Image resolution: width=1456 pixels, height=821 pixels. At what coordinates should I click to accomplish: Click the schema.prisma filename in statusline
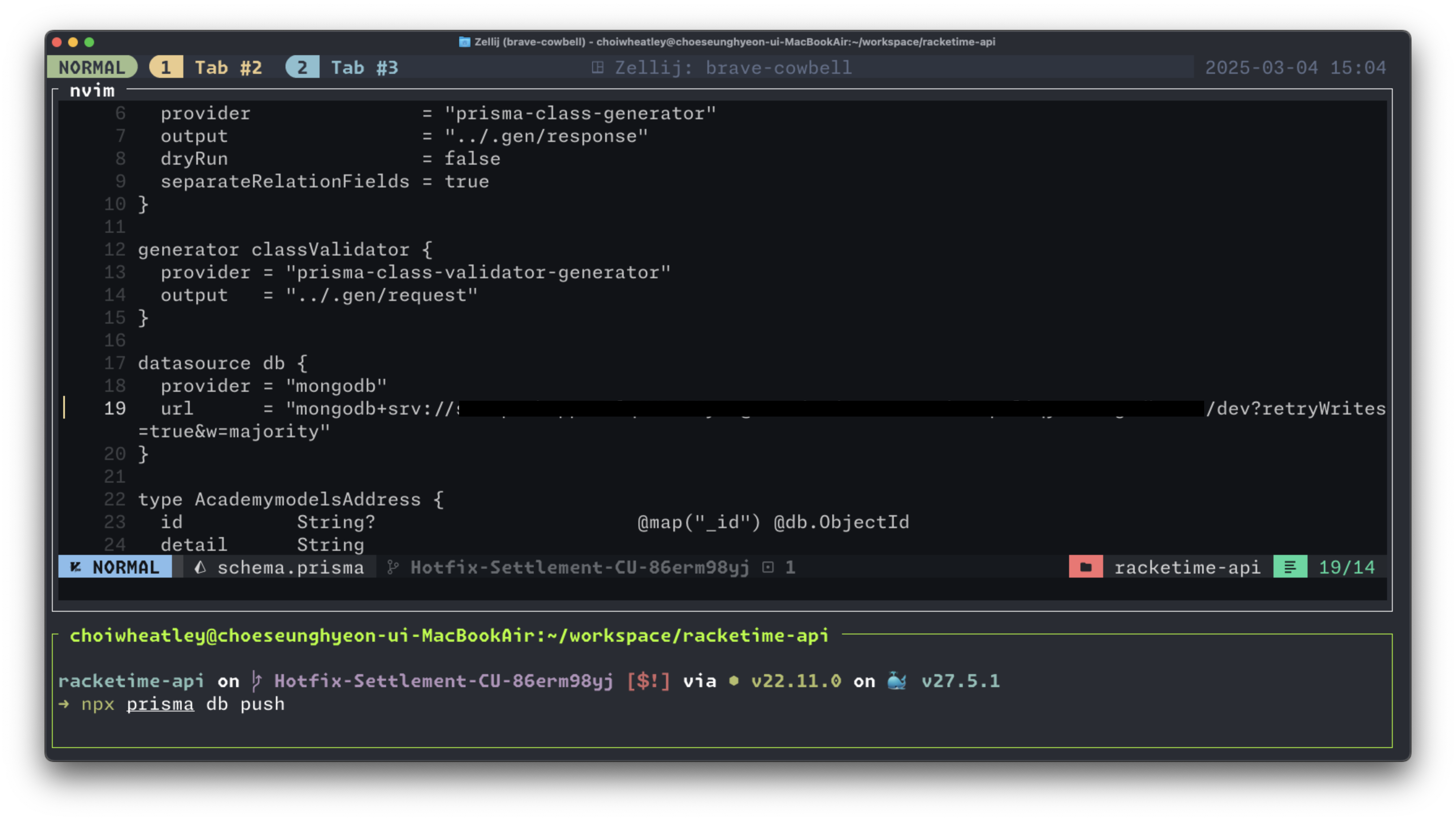[291, 567]
